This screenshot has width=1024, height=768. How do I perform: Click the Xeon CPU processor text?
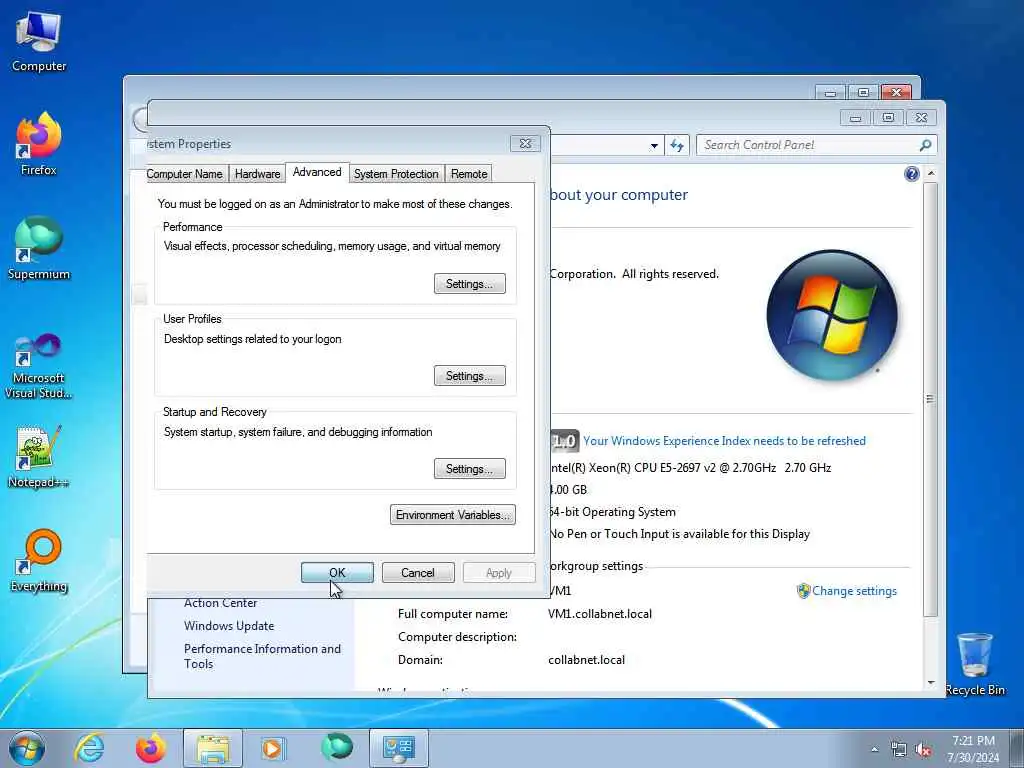pos(690,468)
